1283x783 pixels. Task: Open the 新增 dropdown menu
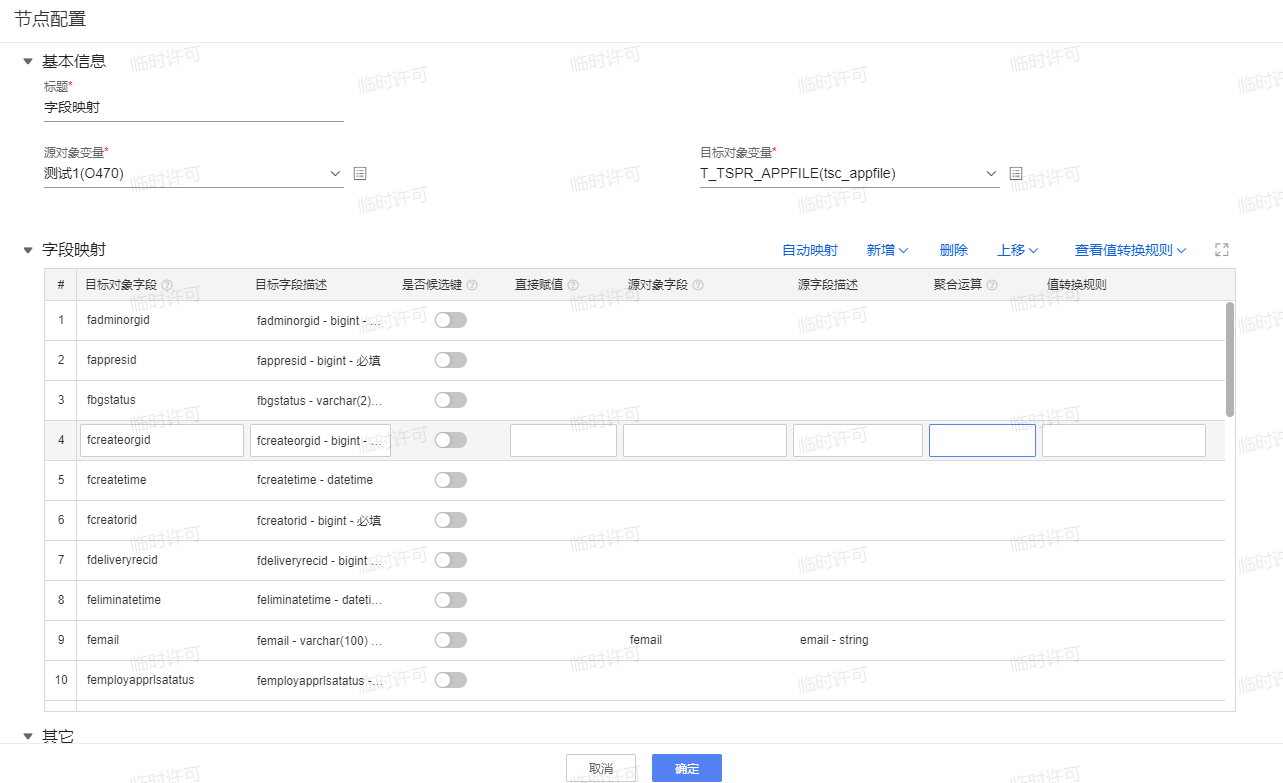pos(886,250)
